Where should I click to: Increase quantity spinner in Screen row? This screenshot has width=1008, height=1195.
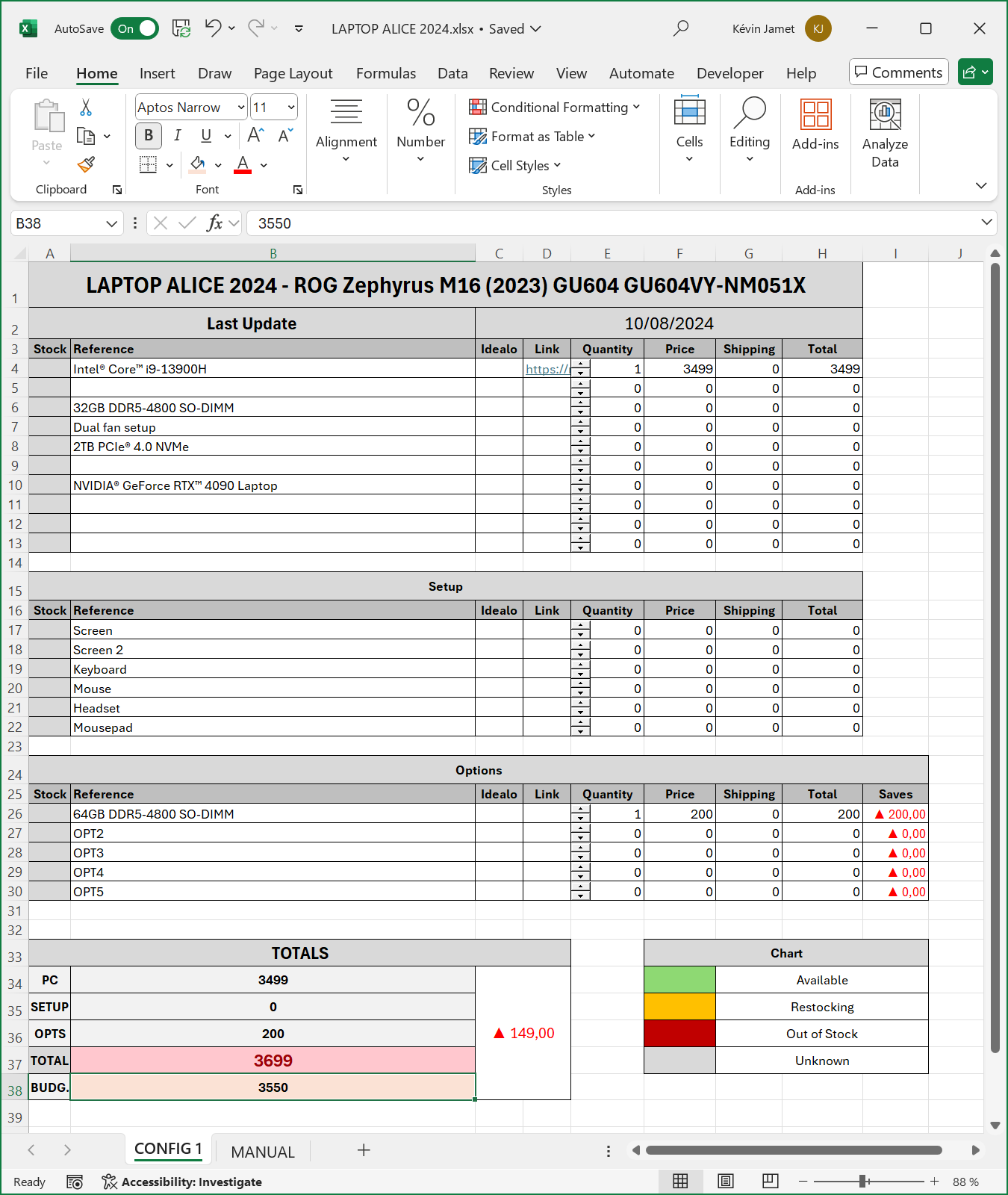click(581, 626)
